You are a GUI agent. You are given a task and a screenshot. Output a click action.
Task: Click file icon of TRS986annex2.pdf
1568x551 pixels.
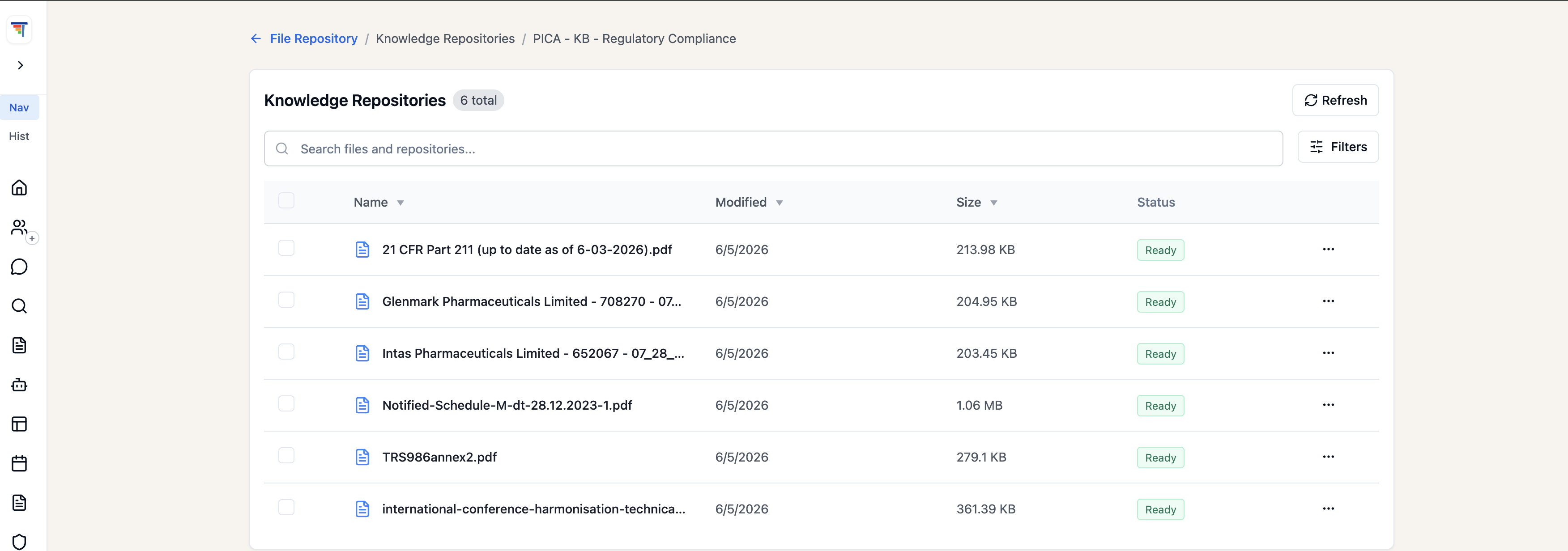362,458
